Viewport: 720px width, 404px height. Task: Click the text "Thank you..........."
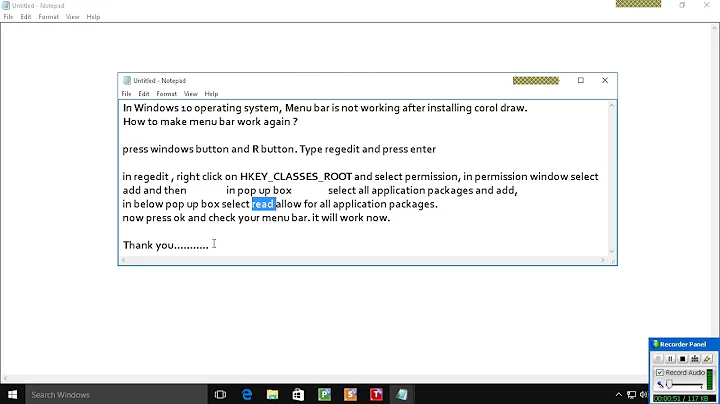166,245
